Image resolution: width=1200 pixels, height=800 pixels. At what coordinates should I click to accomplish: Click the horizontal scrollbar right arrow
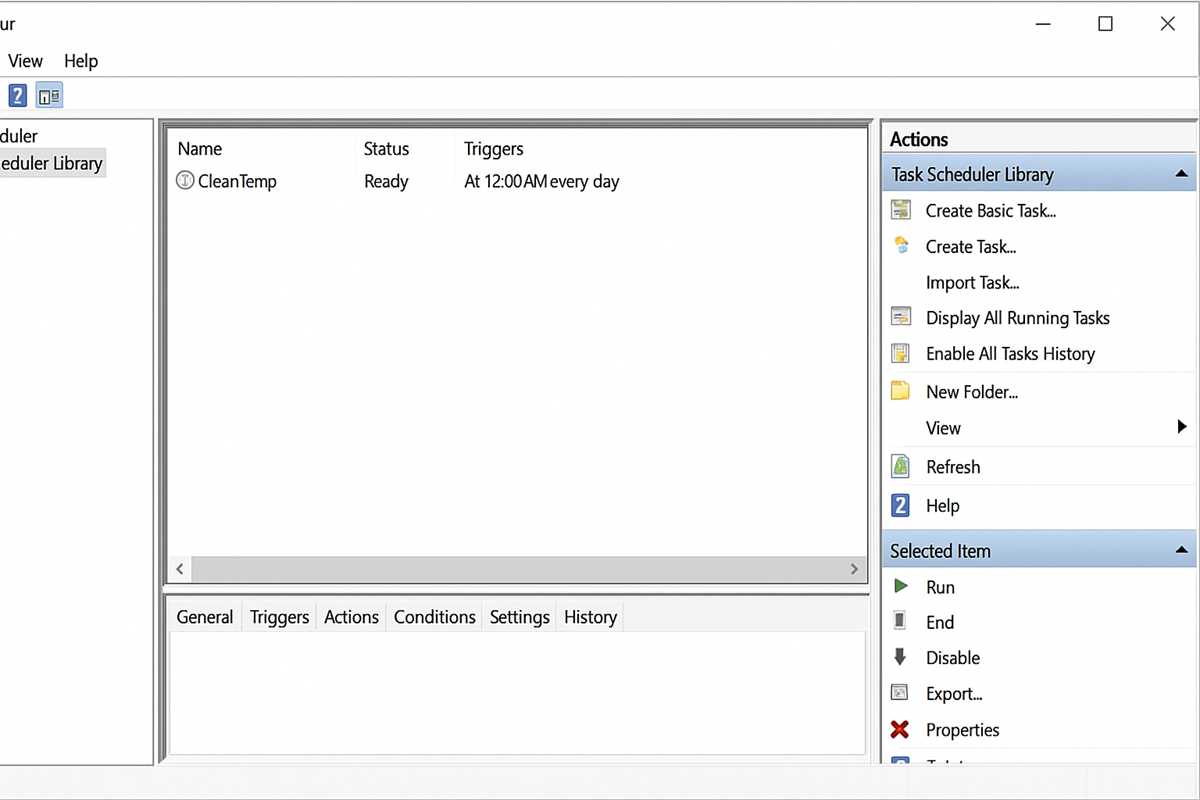click(854, 569)
